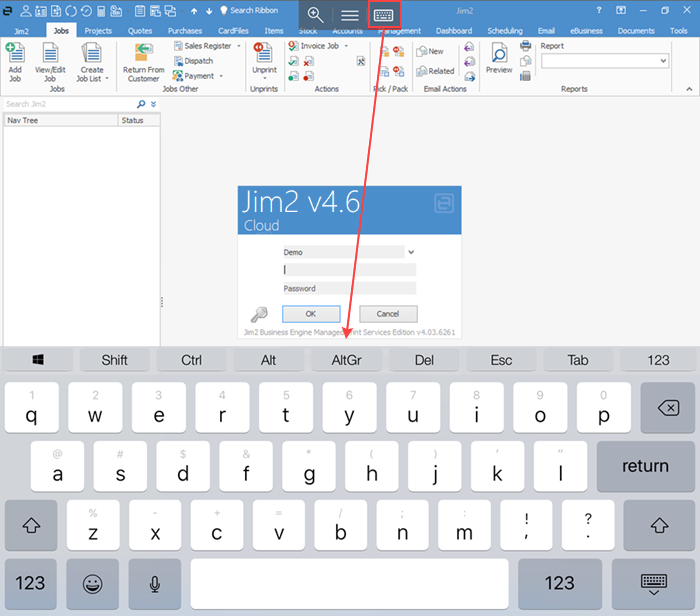The height and width of the screenshot is (616, 700).
Task: Open the Dispatch tool
Action: click(x=194, y=61)
